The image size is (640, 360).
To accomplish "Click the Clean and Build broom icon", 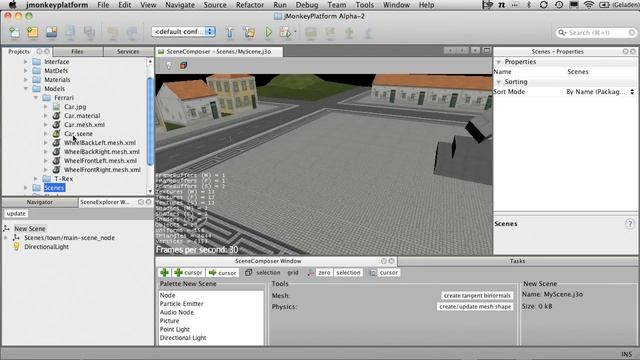I will [x=249, y=32].
